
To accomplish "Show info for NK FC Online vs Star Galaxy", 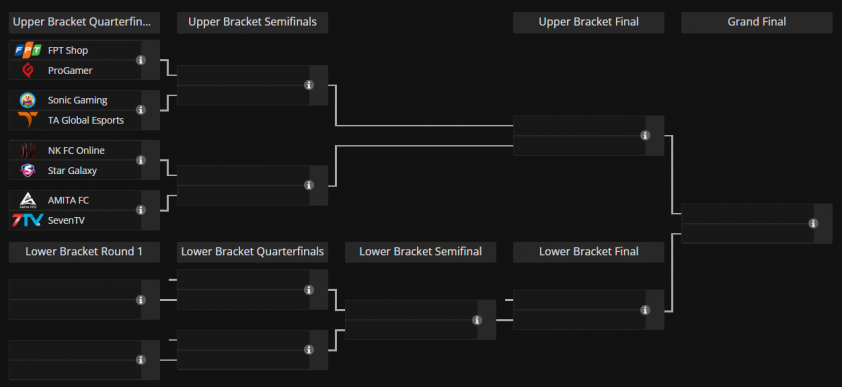I will point(141,160).
